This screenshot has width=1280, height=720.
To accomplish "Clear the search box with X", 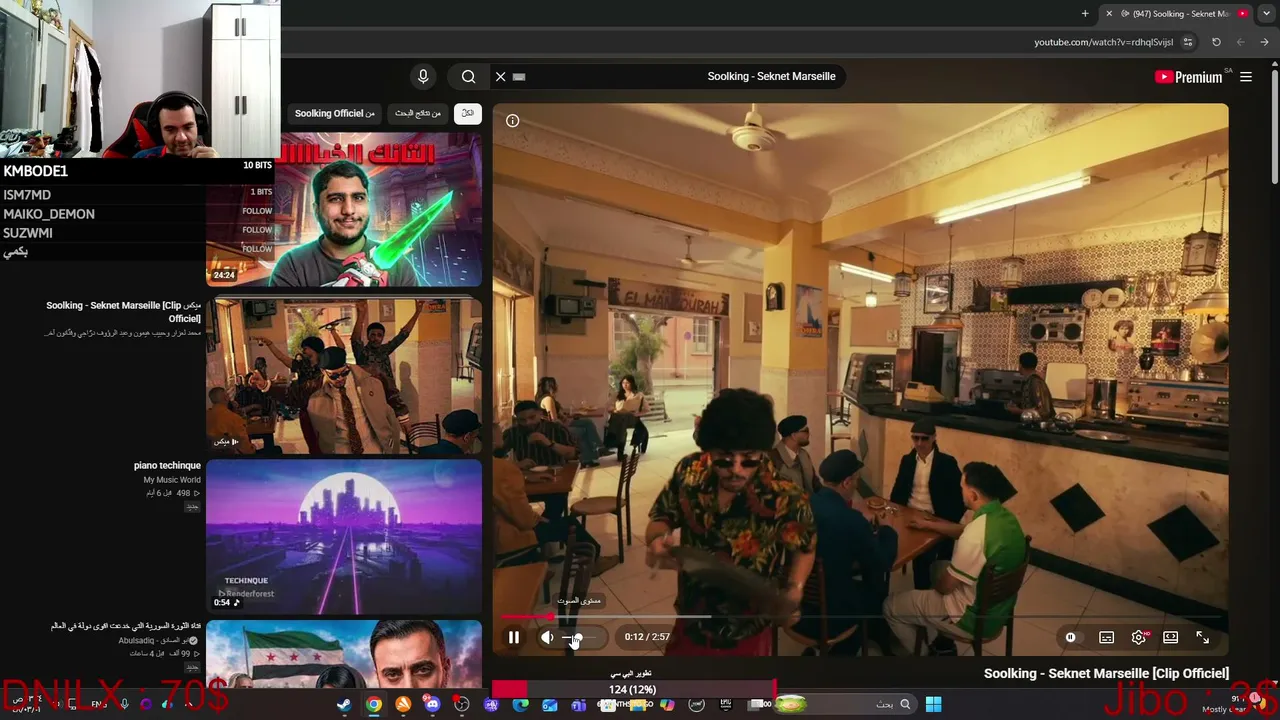I will coord(500,77).
